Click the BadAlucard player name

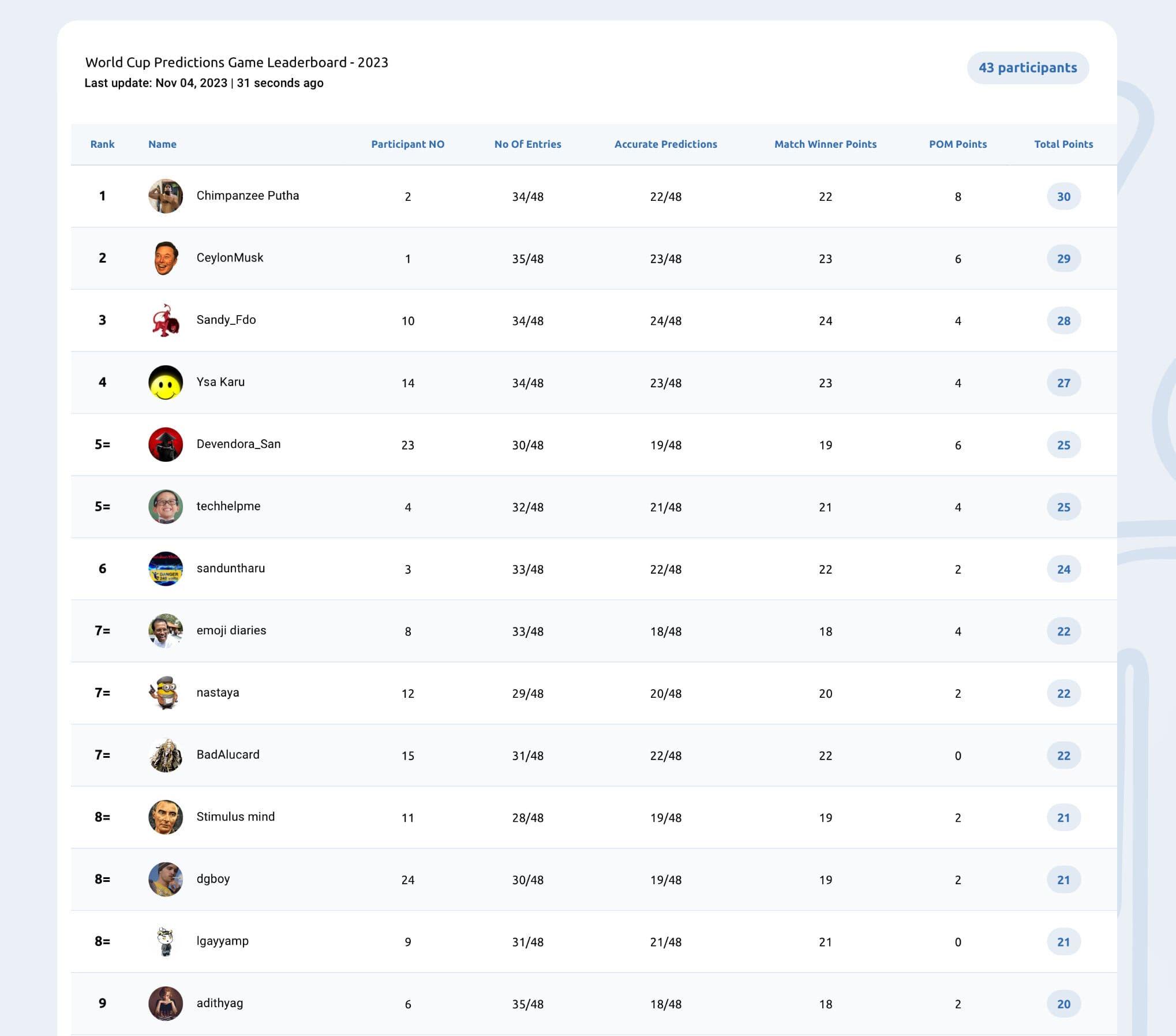click(x=228, y=754)
